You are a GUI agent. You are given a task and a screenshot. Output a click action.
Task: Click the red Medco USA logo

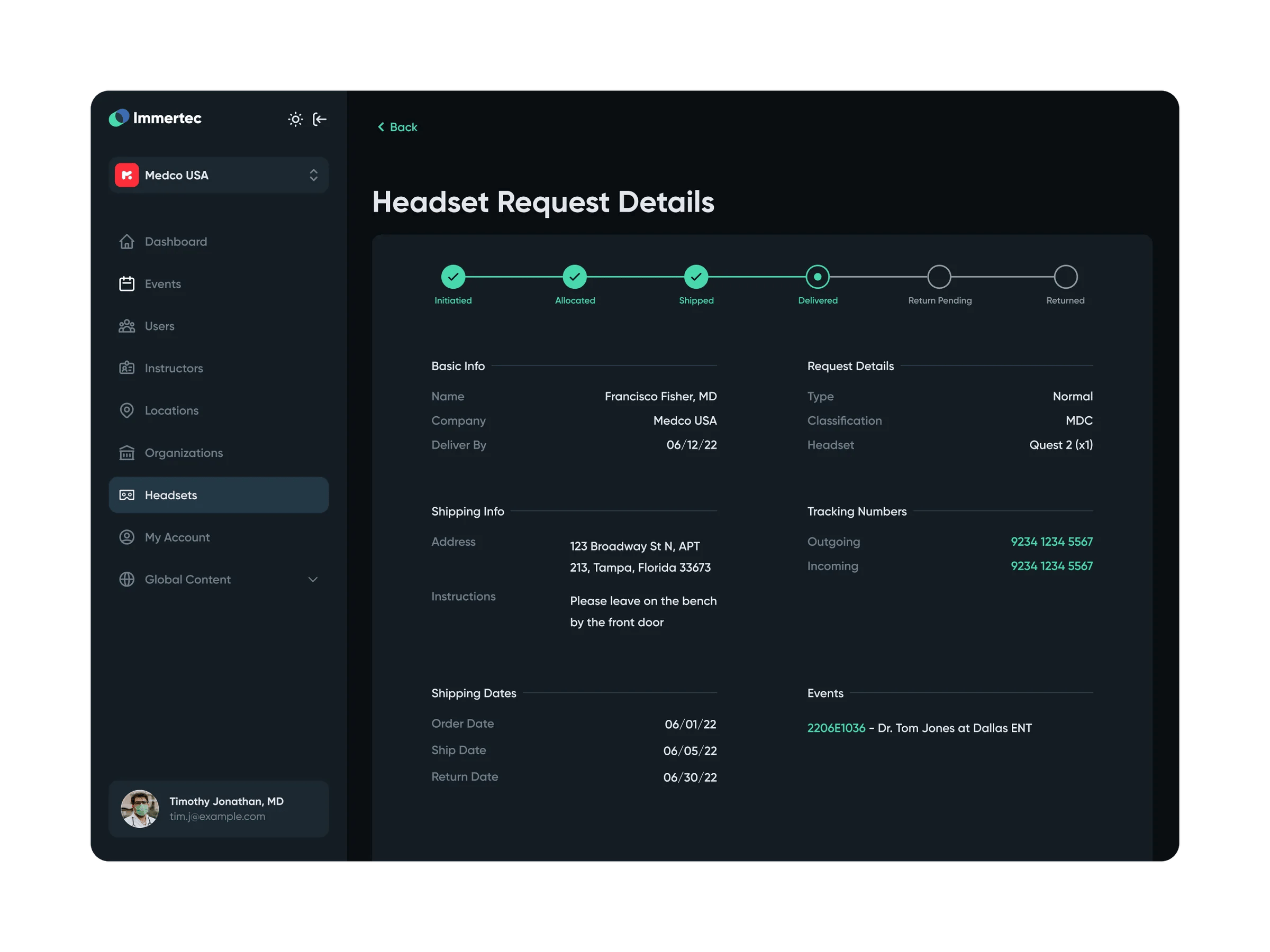127,175
